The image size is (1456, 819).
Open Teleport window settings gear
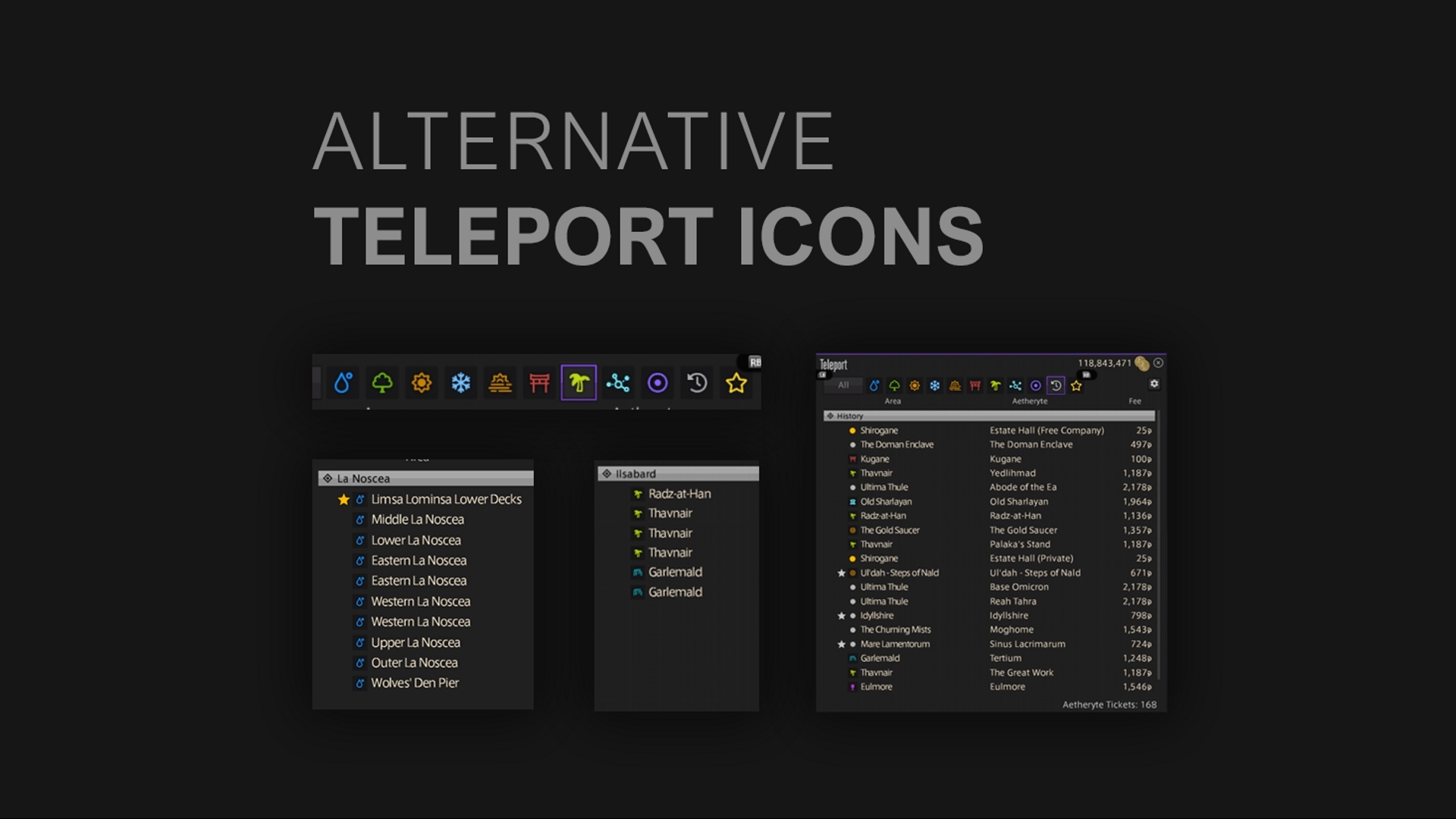(1154, 384)
